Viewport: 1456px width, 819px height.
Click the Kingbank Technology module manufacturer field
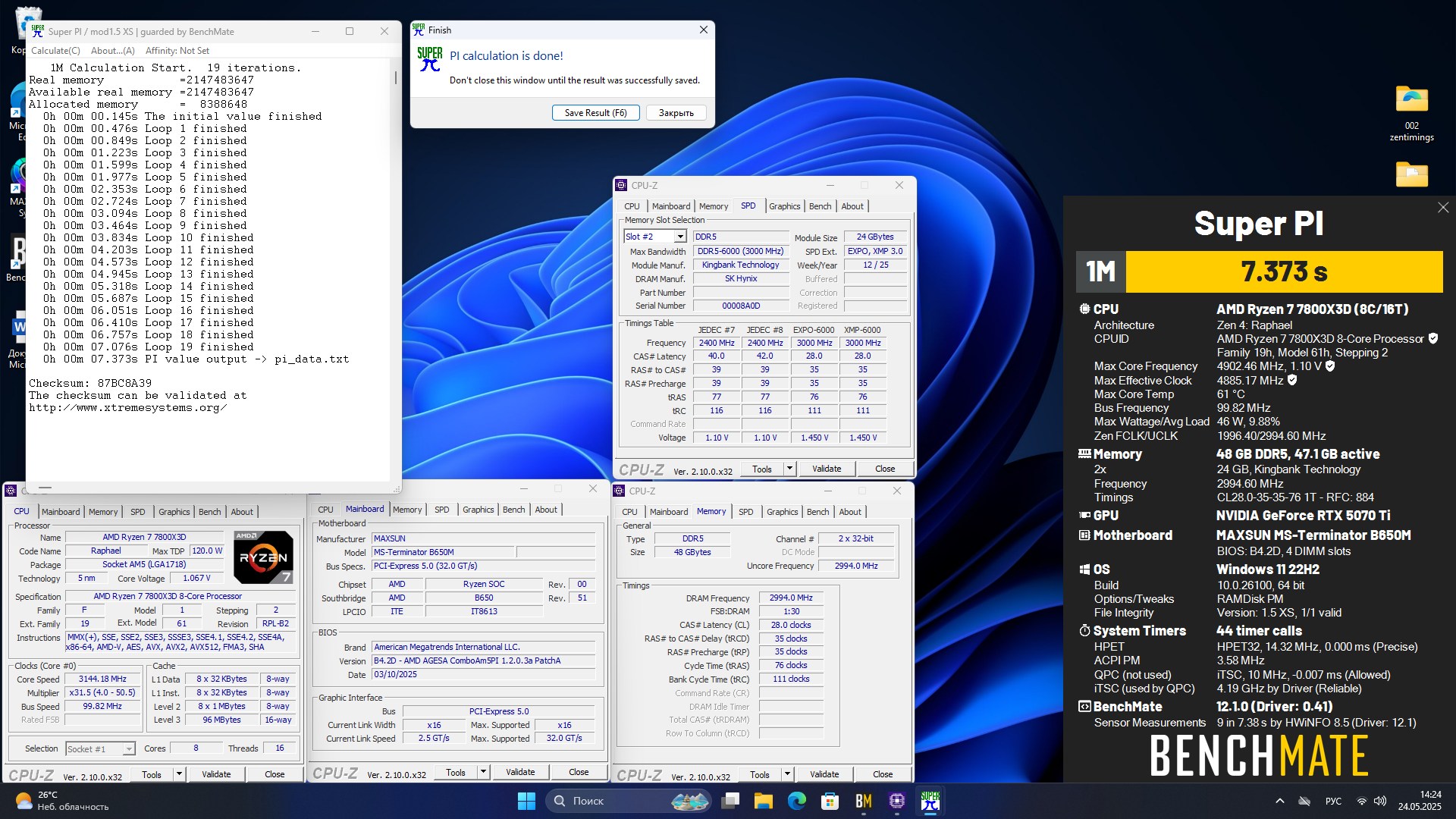[740, 265]
